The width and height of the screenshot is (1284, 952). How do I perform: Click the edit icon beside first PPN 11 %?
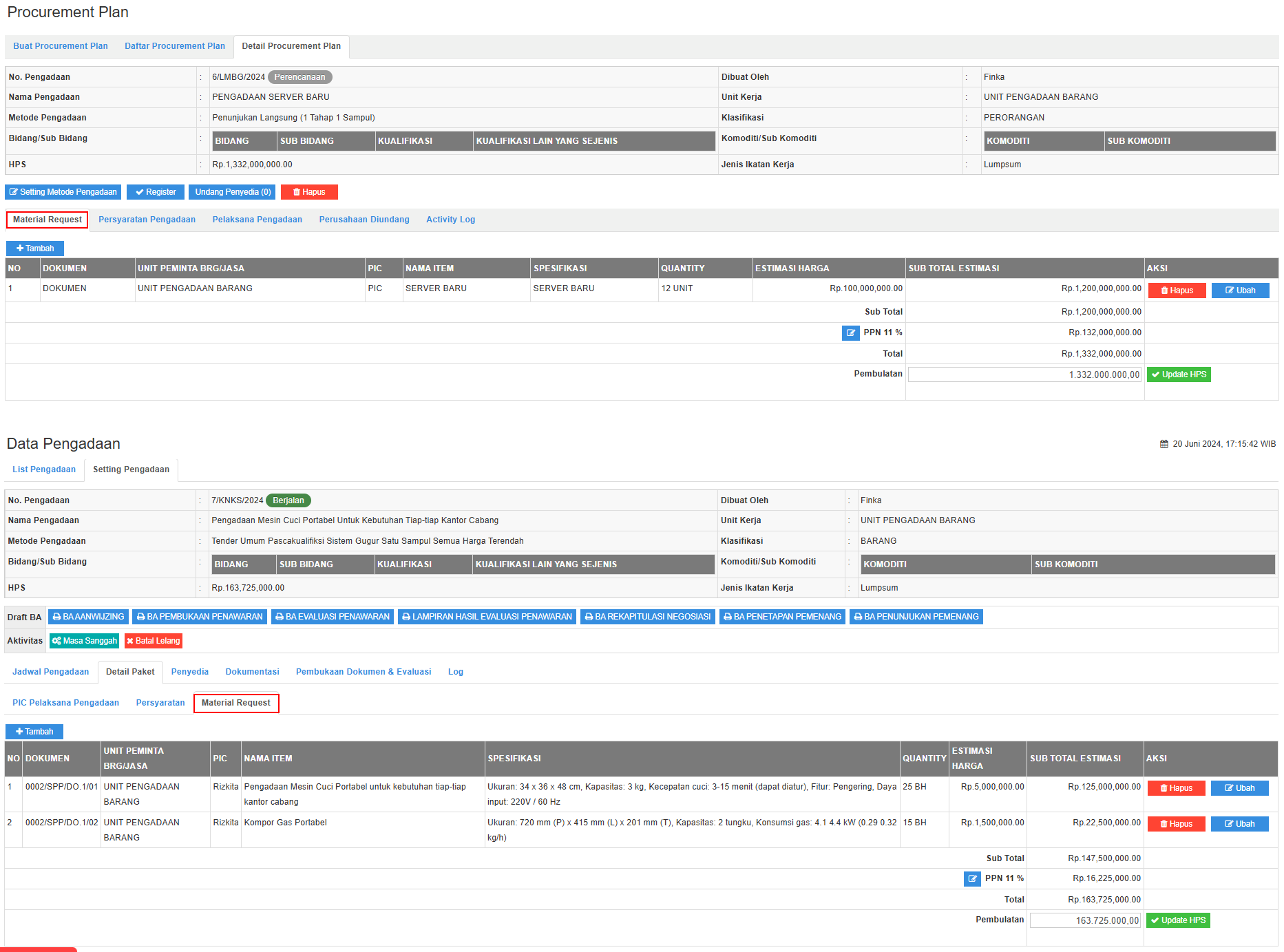tap(850, 333)
